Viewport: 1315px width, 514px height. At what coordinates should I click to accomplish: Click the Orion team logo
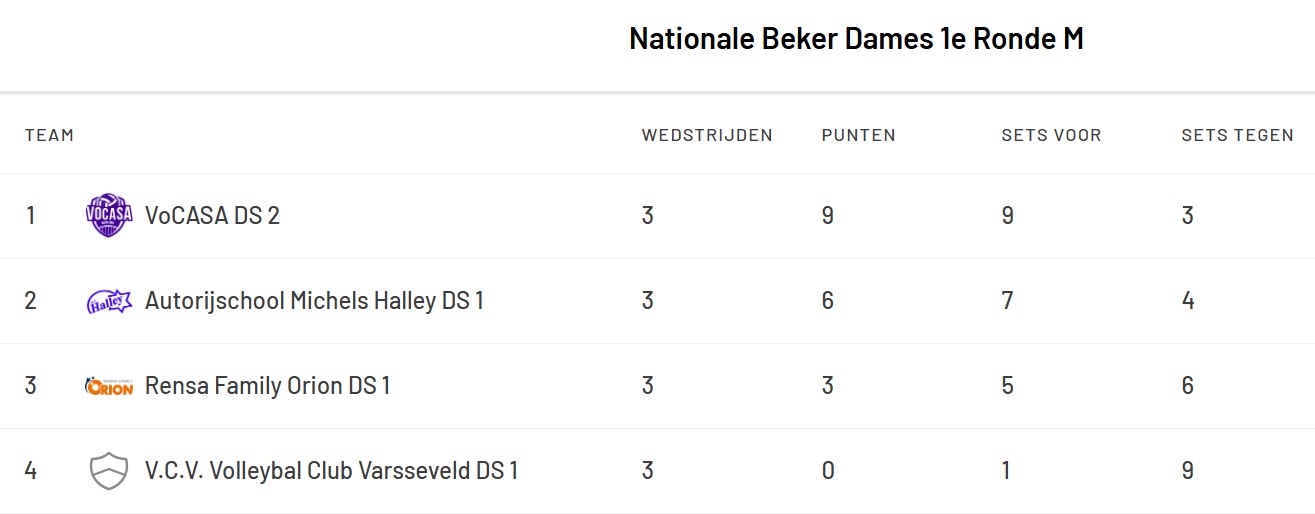coord(109,386)
